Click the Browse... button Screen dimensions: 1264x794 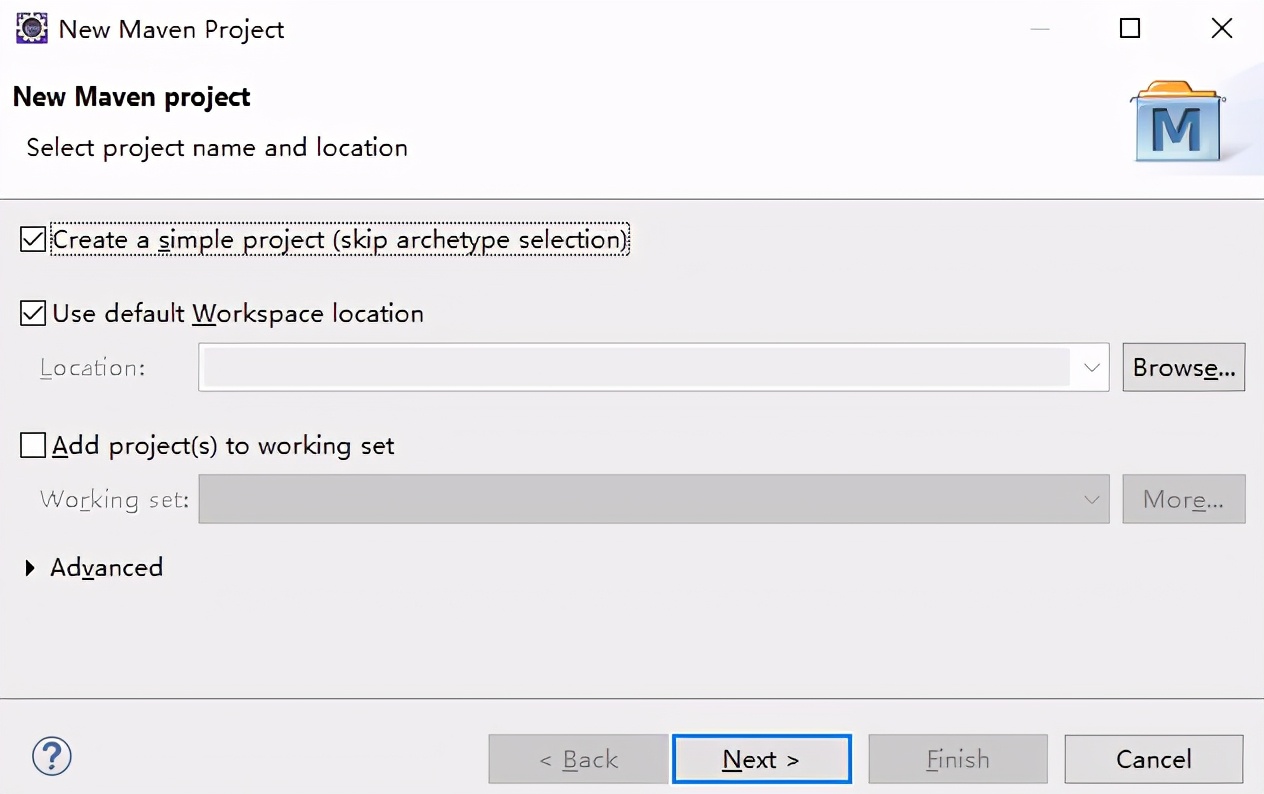(1184, 367)
